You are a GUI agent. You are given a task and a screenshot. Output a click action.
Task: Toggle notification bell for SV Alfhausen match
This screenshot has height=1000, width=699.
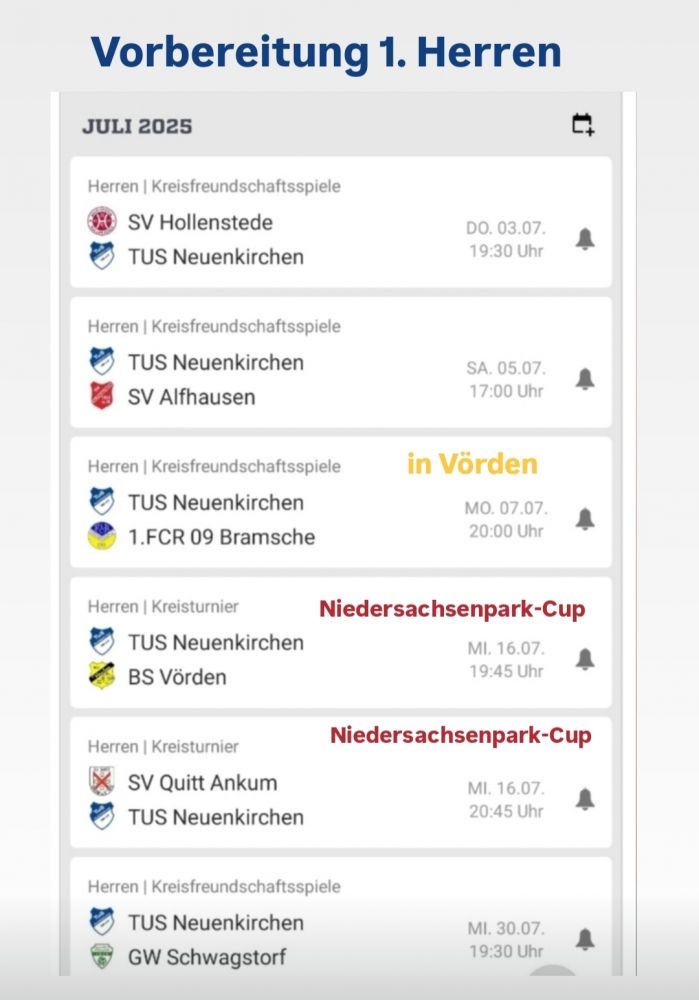pos(585,379)
